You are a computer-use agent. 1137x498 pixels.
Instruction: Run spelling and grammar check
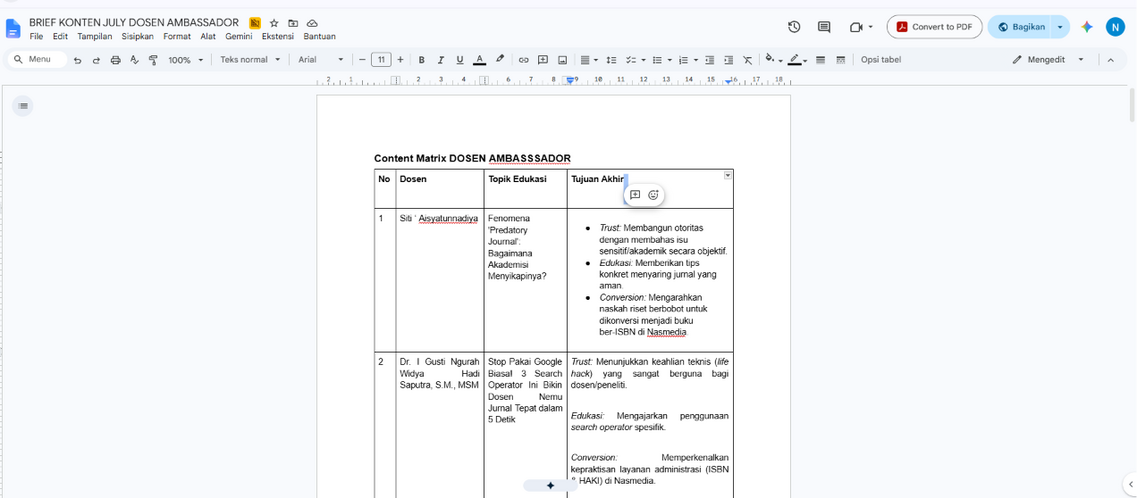tap(134, 60)
